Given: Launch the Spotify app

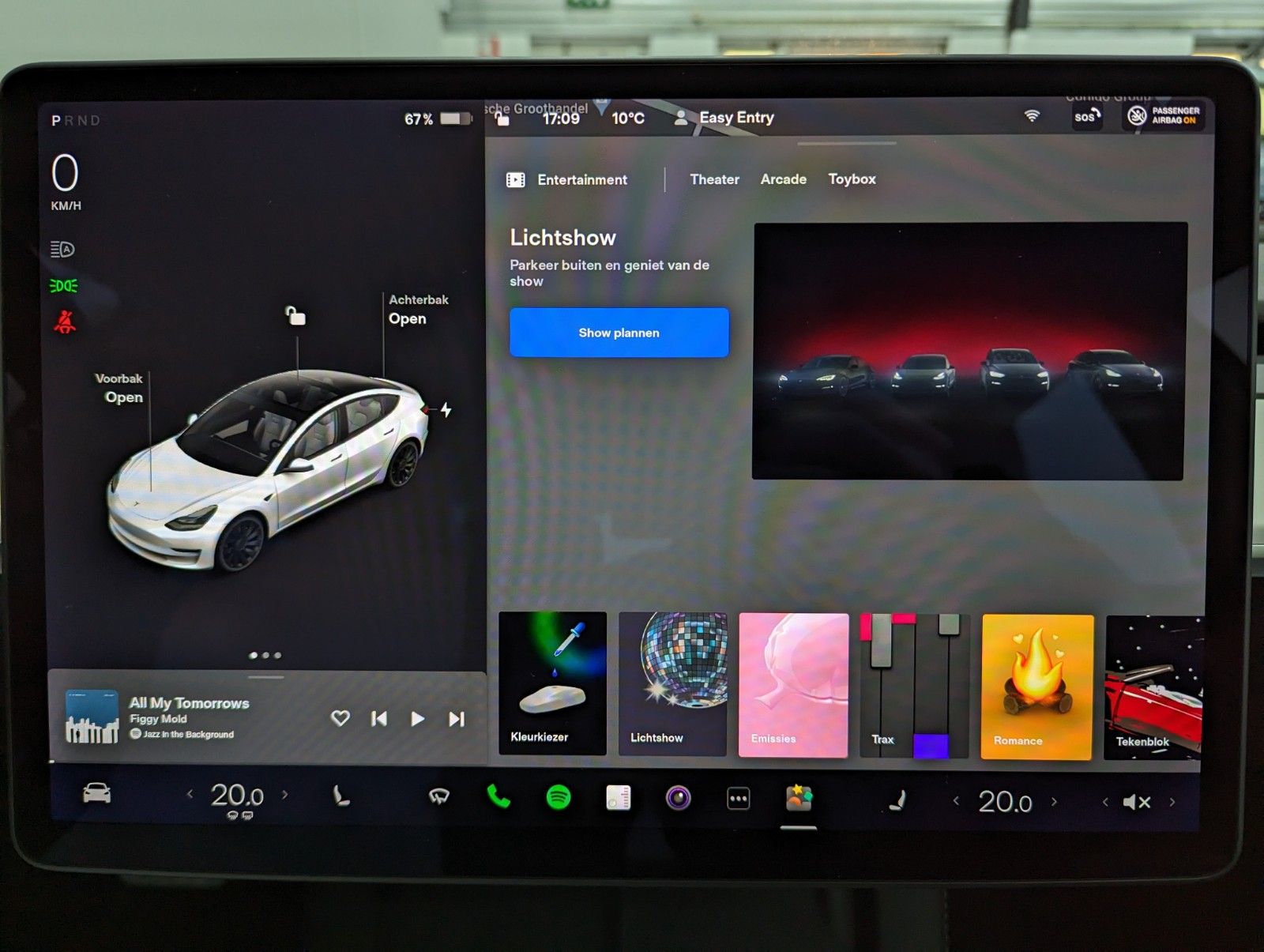Looking at the screenshot, I should click(559, 797).
